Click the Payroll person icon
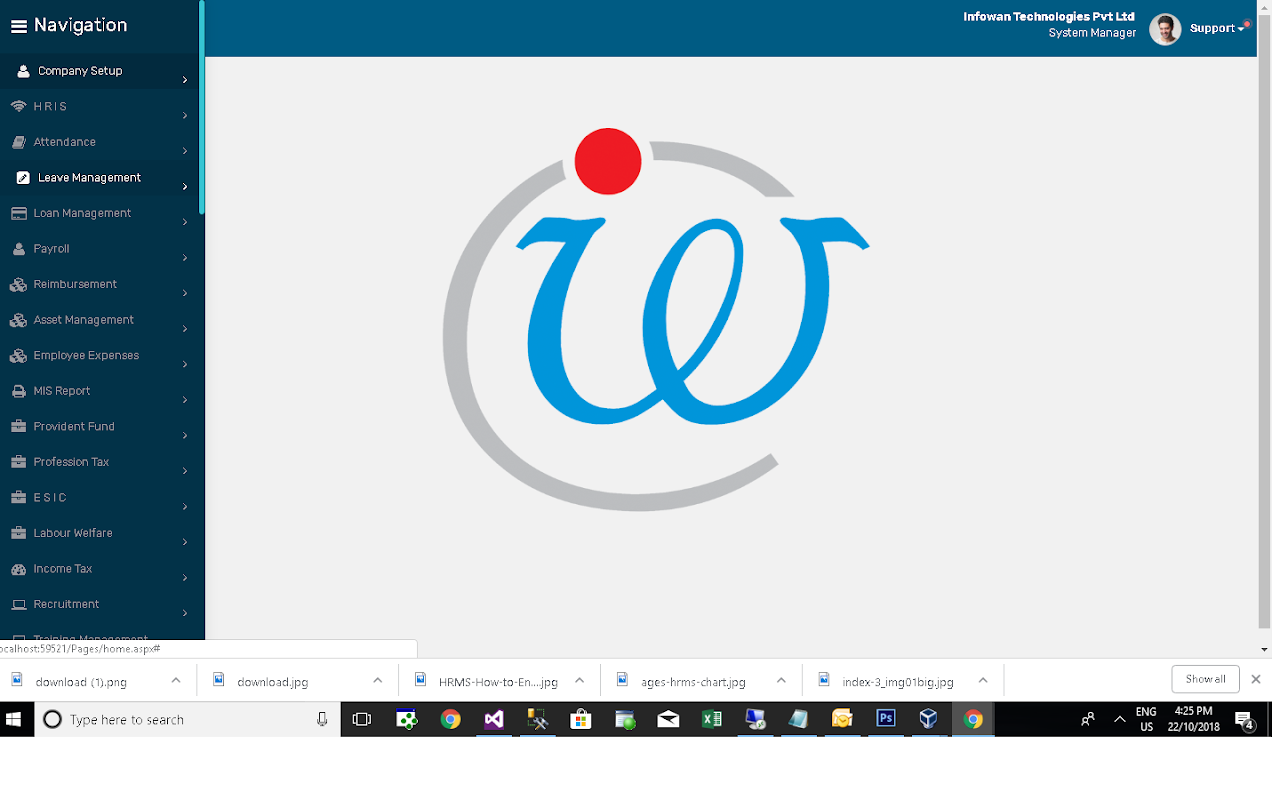This screenshot has width=1280, height=800. [x=18, y=249]
